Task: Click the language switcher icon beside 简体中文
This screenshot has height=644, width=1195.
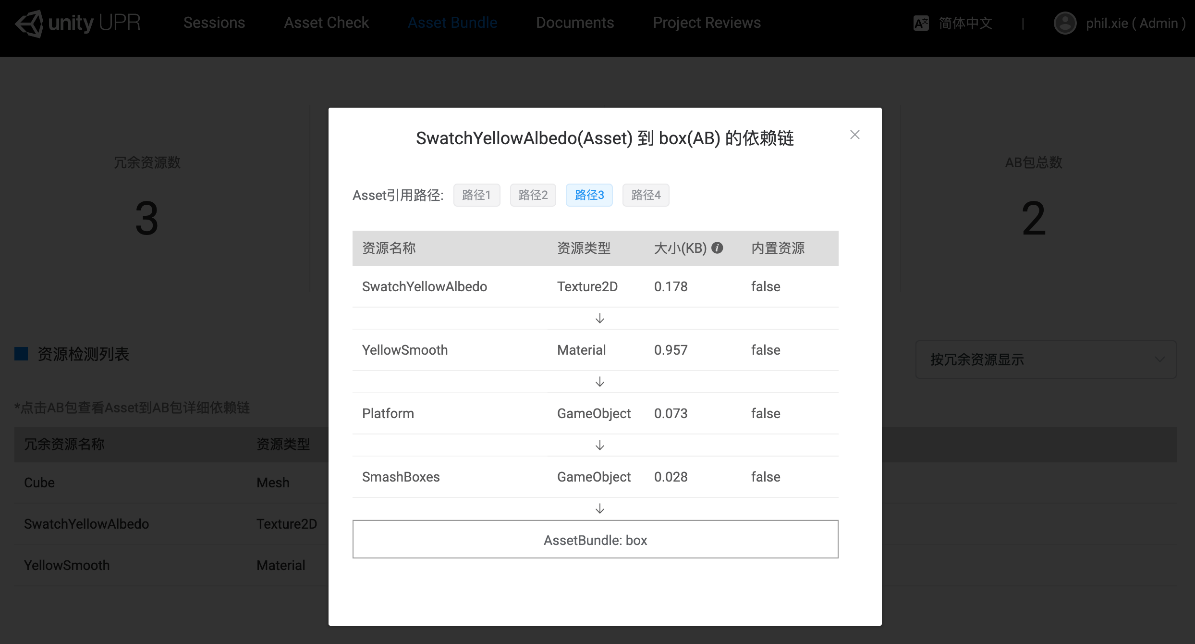Action: [920, 21]
